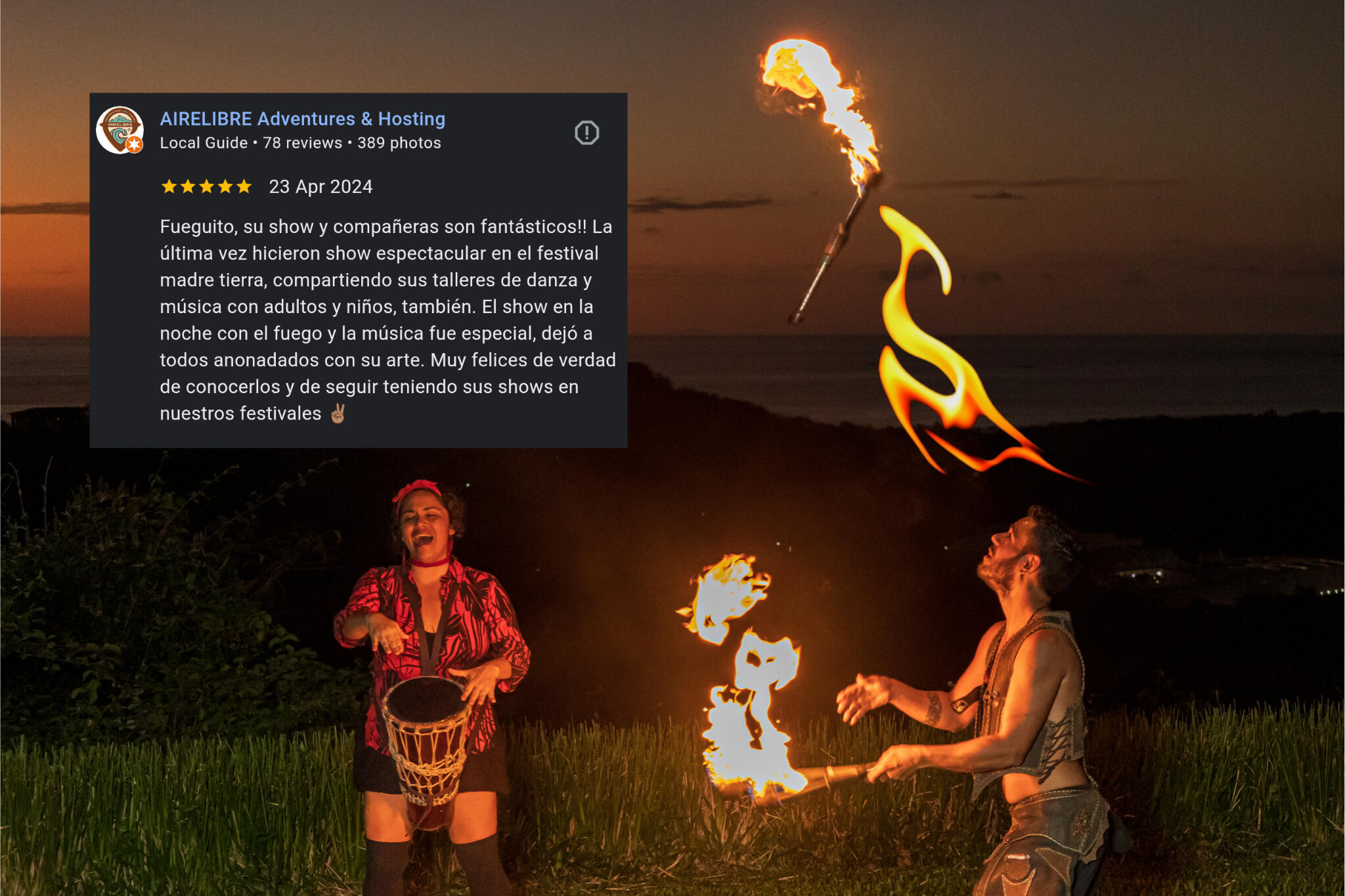Viewport: 1345px width, 896px height.
Task: Click the victory hand emoji in review
Action: 338,414
